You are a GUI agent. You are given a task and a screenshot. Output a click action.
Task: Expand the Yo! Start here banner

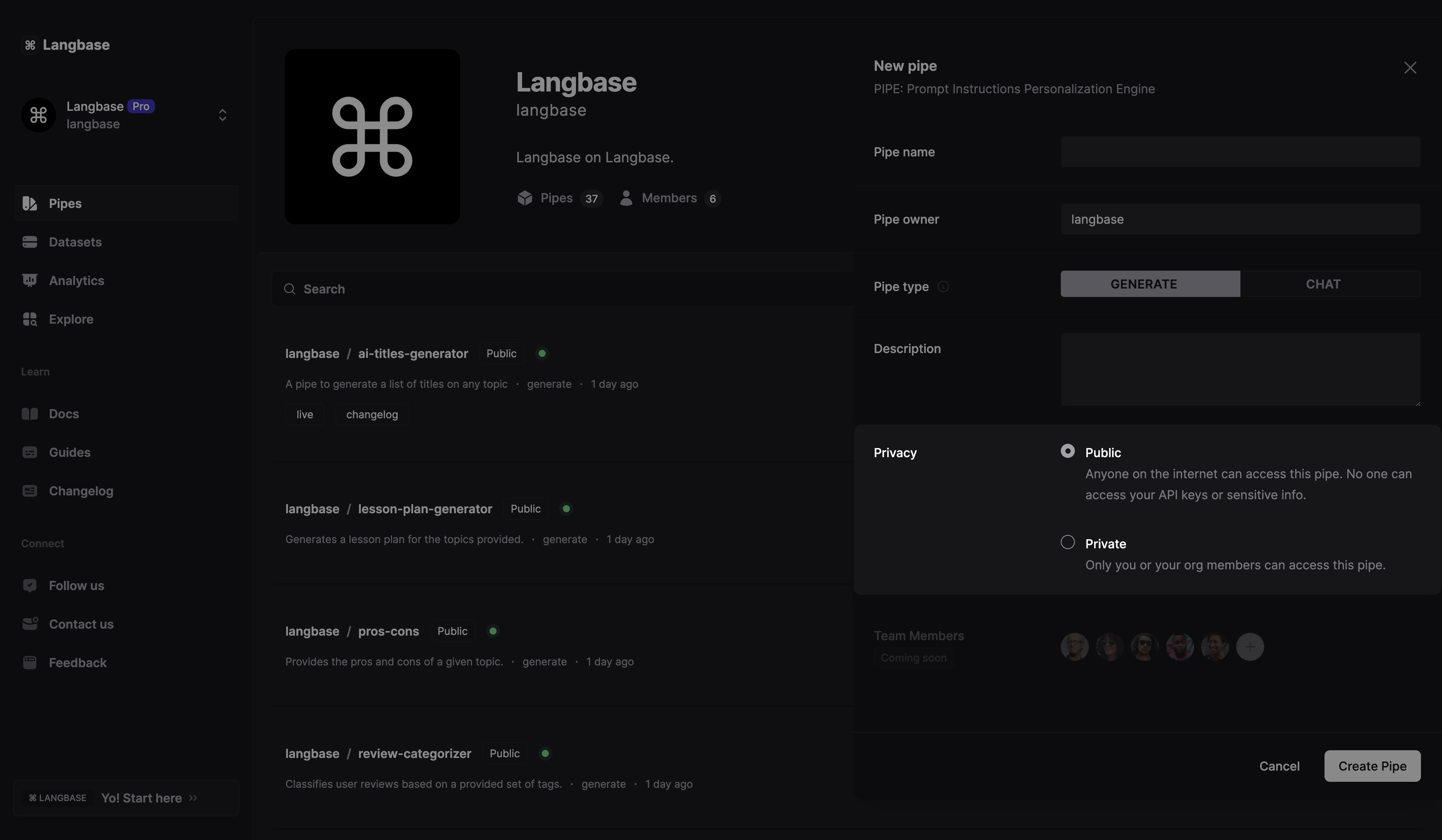click(149, 798)
